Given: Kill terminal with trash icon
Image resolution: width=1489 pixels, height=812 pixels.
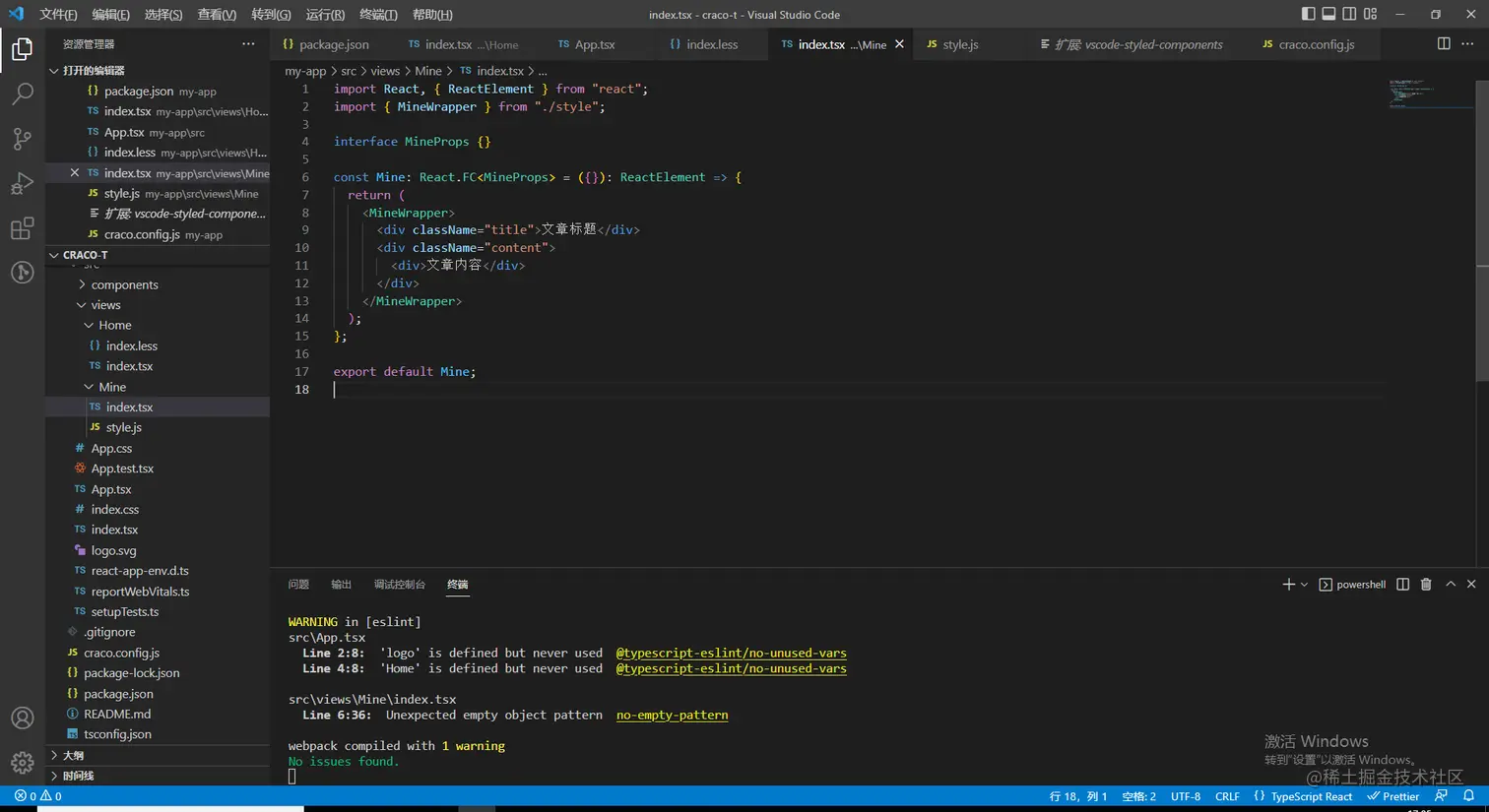Looking at the screenshot, I should (1425, 585).
